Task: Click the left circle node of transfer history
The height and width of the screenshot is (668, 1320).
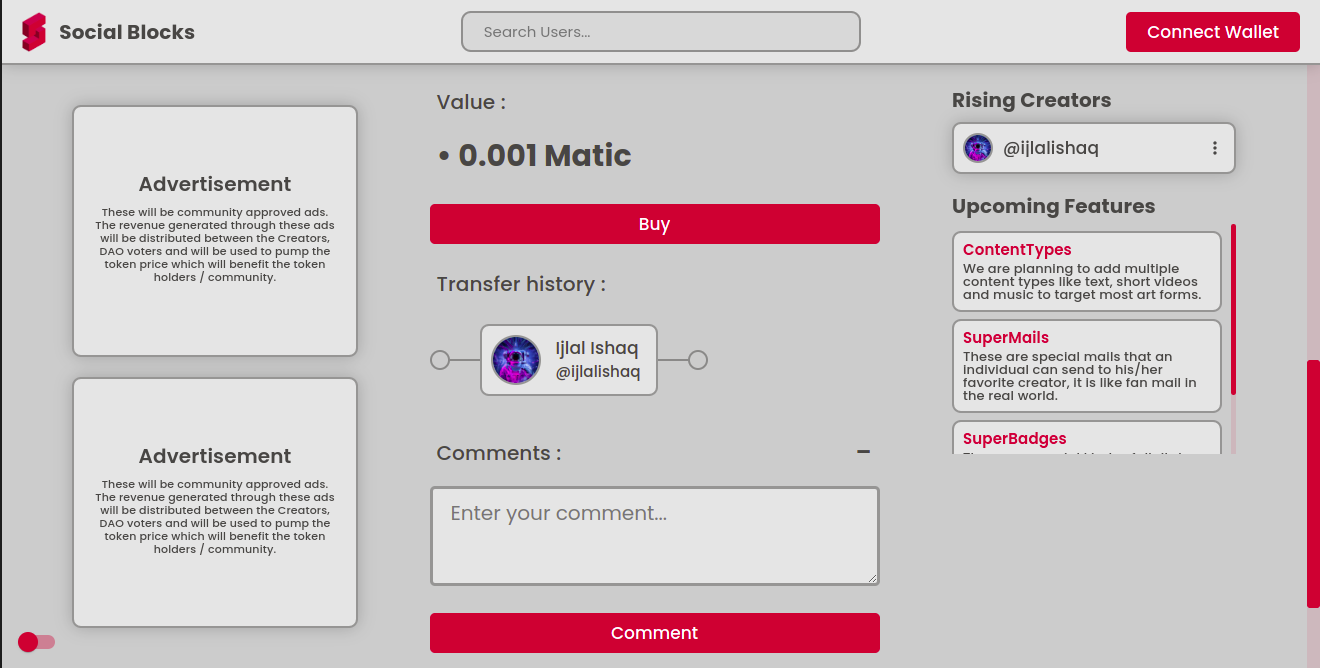Action: [439, 360]
